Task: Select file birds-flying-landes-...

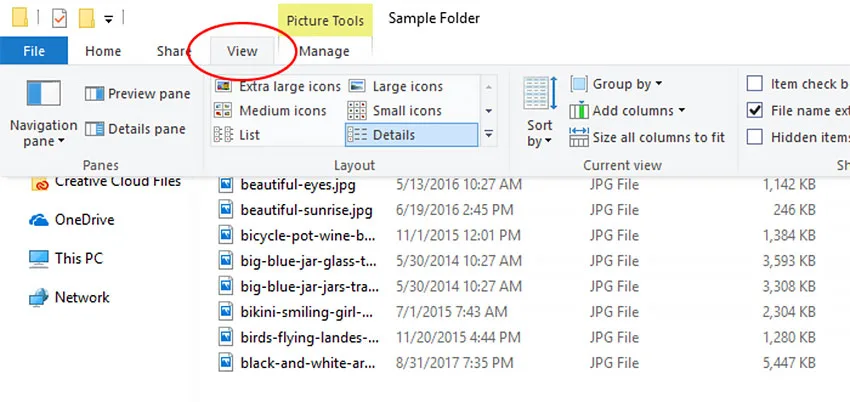Action: pyautogui.click(x=310, y=338)
